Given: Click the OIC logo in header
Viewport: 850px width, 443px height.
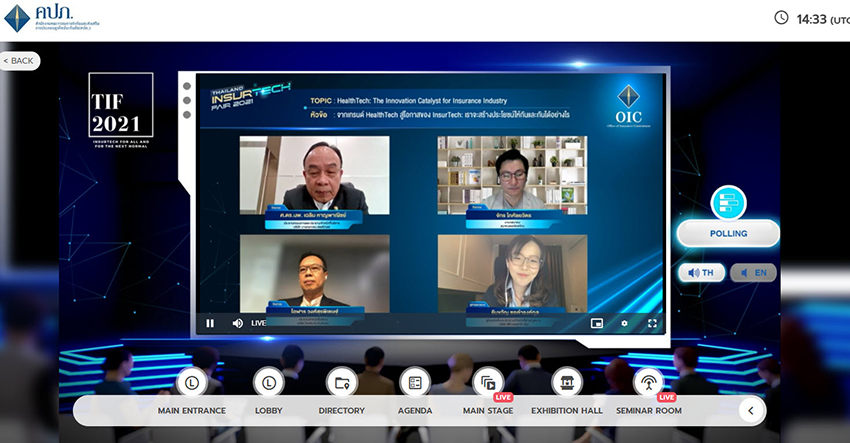Looking at the screenshot, I should click(52, 20).
